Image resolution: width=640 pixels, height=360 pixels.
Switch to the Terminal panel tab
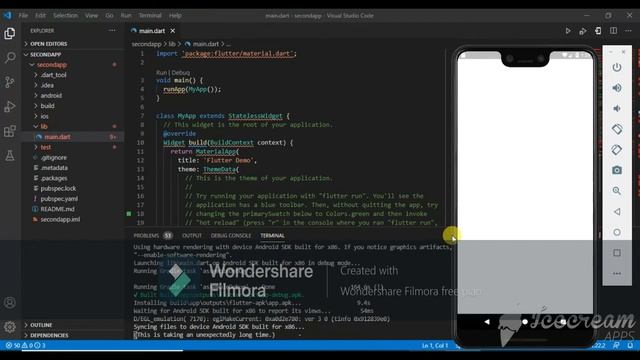click(272, 236)
